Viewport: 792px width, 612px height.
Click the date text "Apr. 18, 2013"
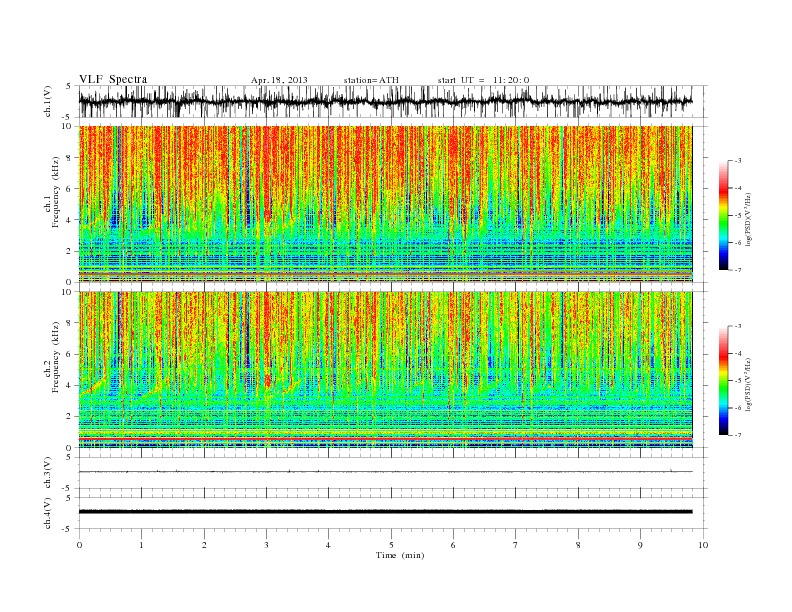(279, 80)
